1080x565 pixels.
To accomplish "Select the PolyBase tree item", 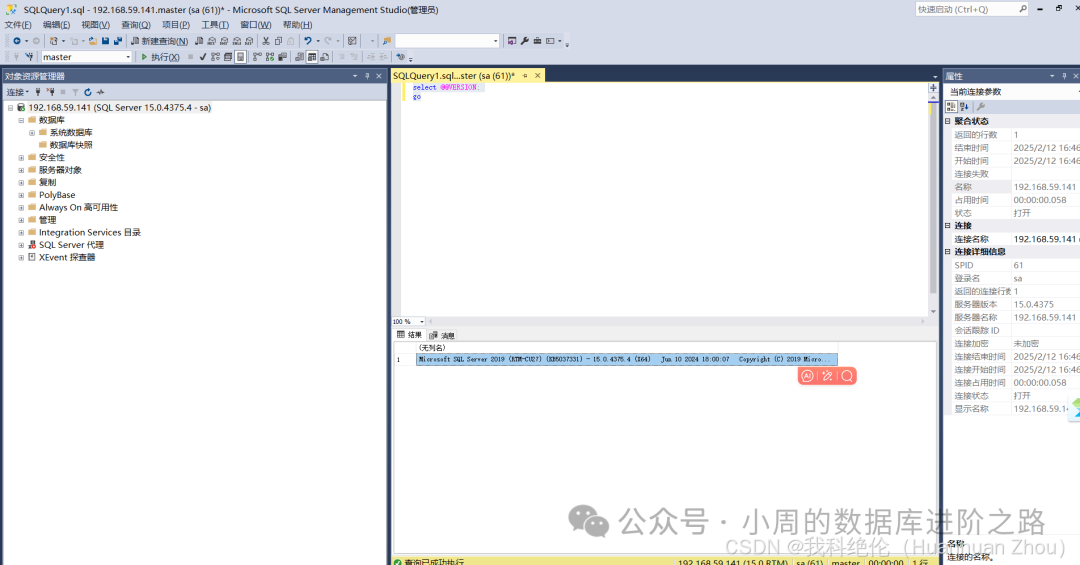I will pos(57,195).
